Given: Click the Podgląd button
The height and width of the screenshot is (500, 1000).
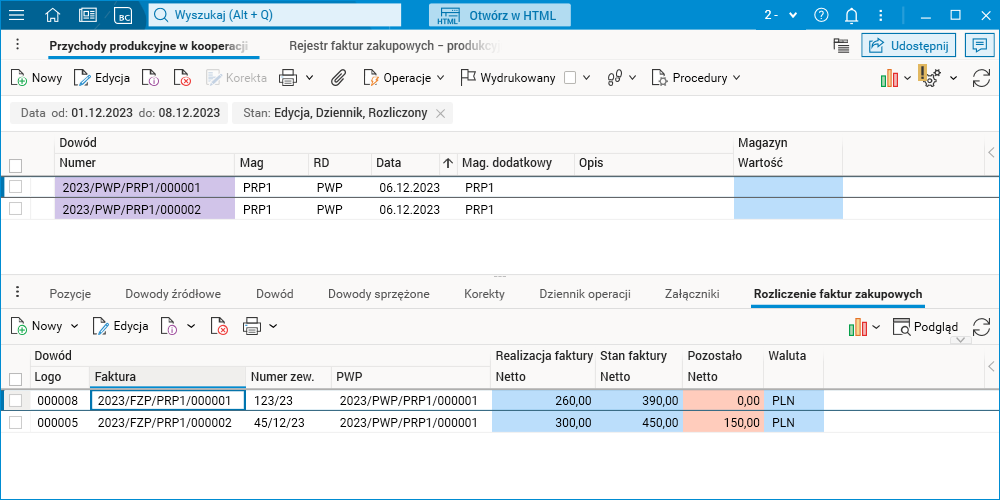Looking at the screenshot, I should [925, 326].
